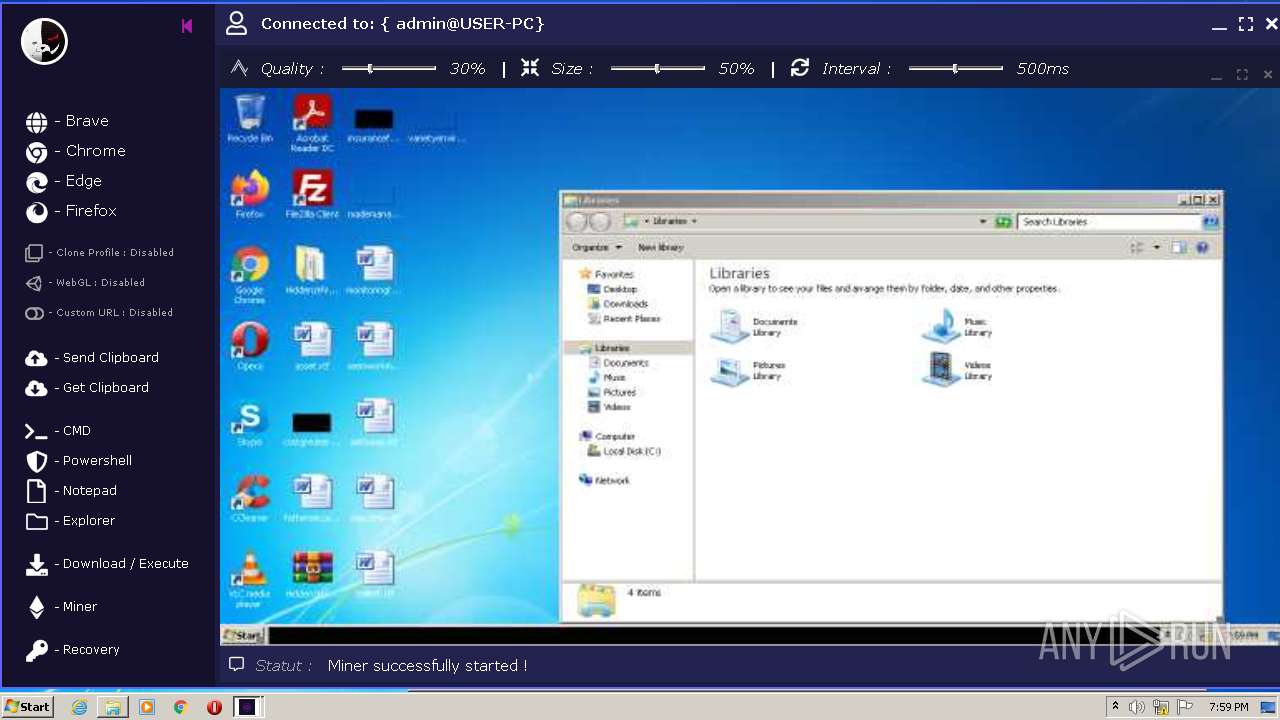1280x720 pixels.
Task: Click the FileZilla Client remote icon
Action: point(312,195)
